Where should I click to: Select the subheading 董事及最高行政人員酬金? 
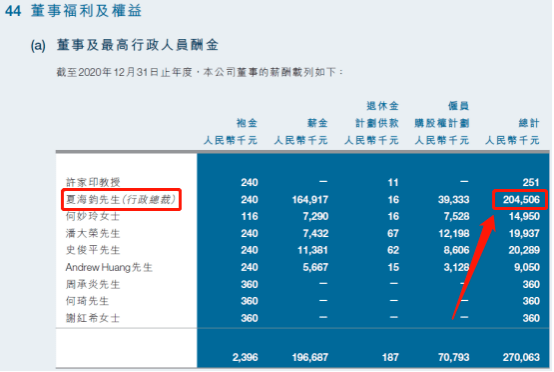click(x=137, y=45)
